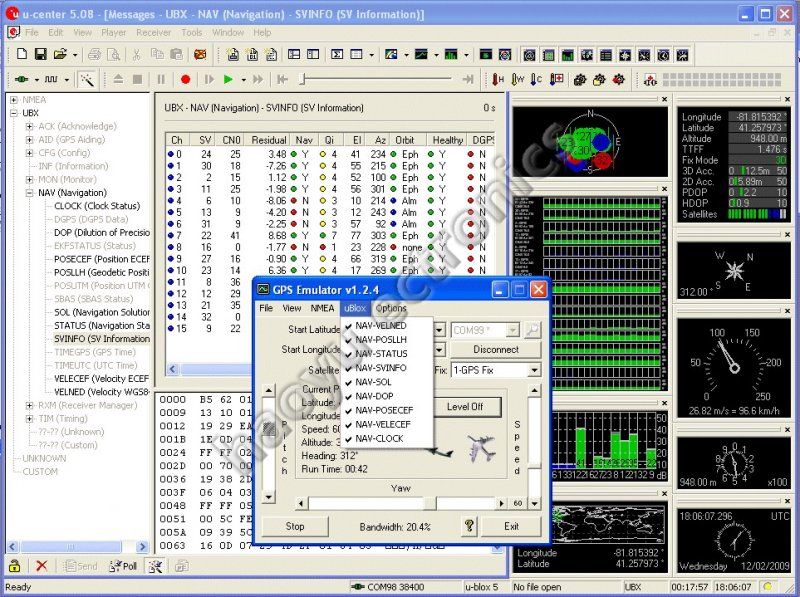Uncheck NAV-DOP in the uBlox menu
The width and height of the screenshot is (800, 597).
[x=381, y=396]
